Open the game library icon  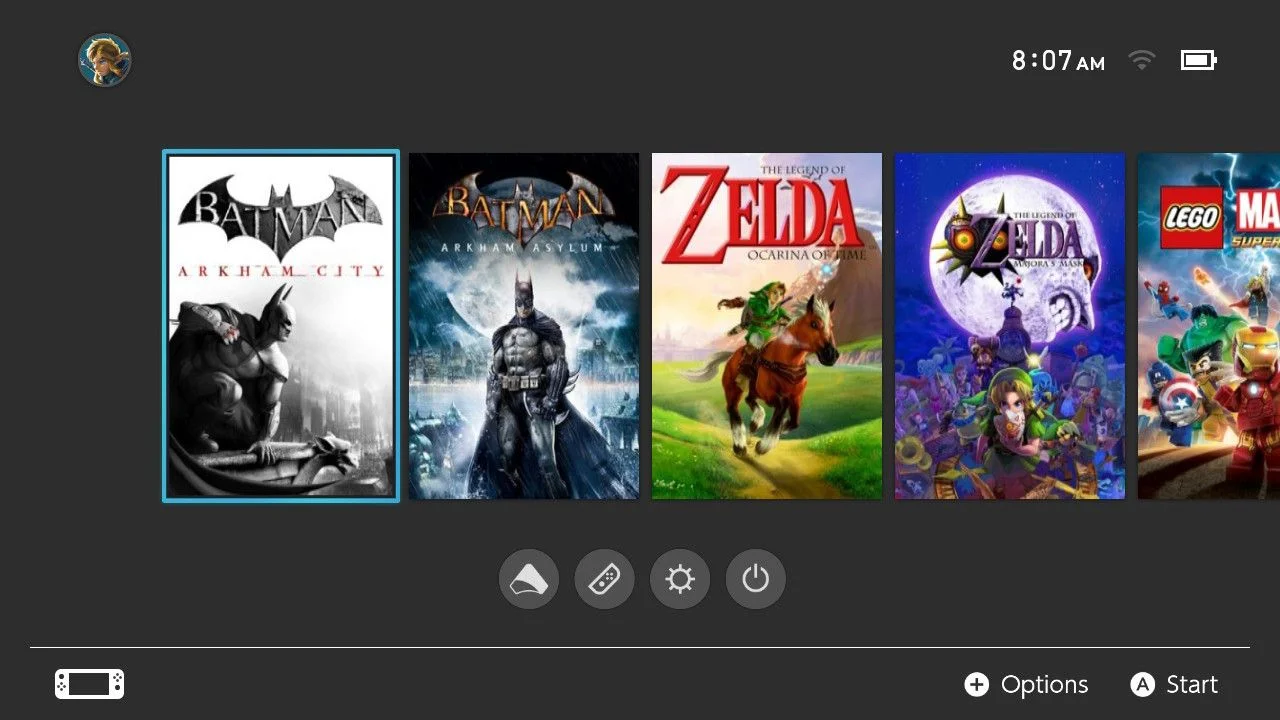(x=528, y=579)
